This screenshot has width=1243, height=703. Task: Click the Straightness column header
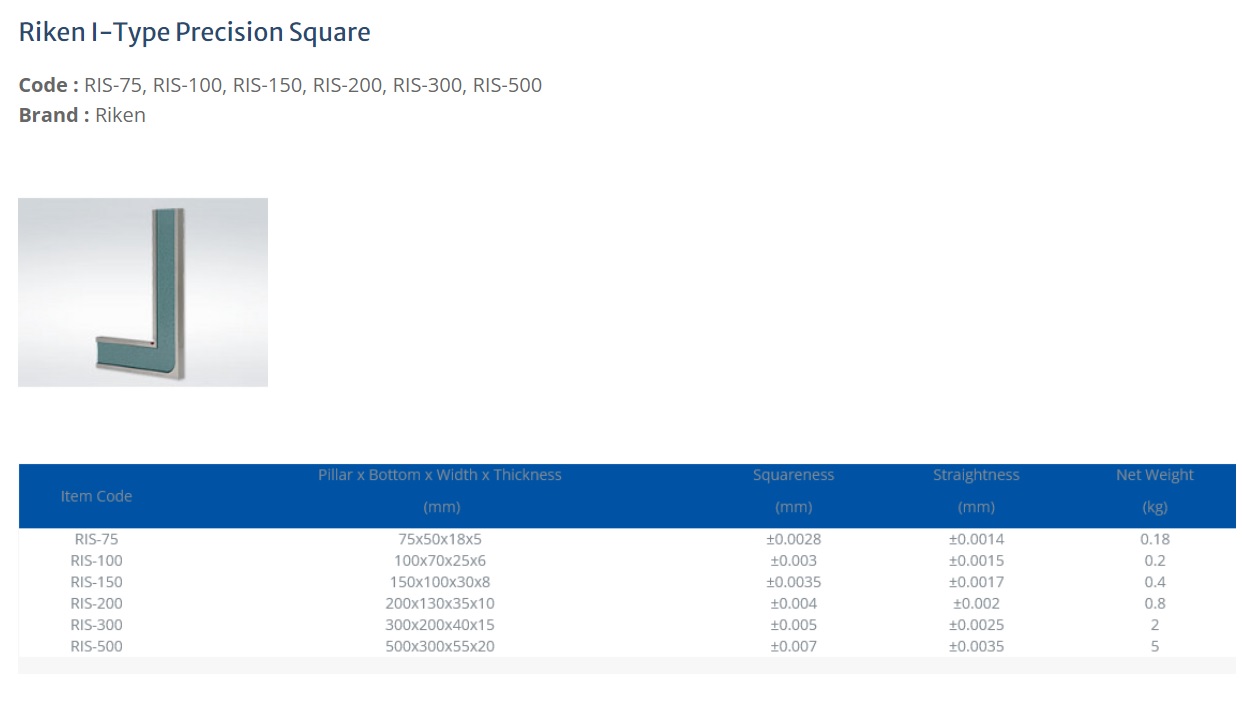pyautogui.click(x=976, y=475)
